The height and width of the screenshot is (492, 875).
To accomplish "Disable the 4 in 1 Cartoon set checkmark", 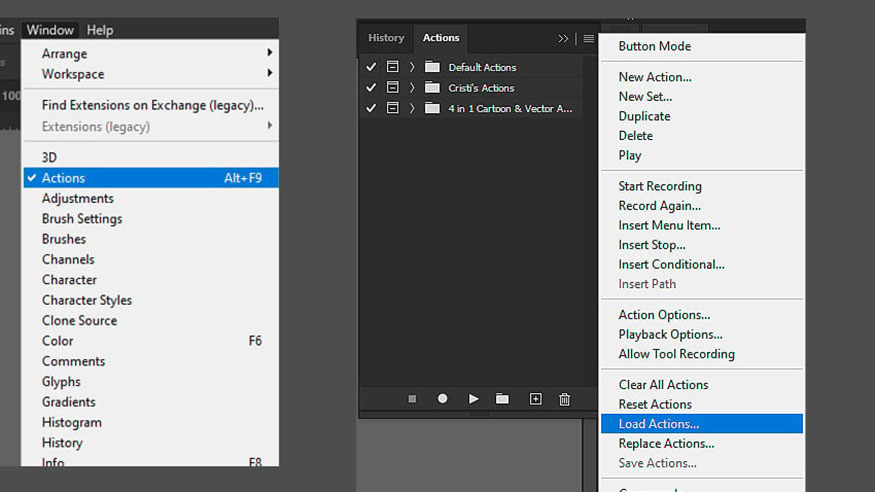I will pyautogui.click(x=371, y=108).
